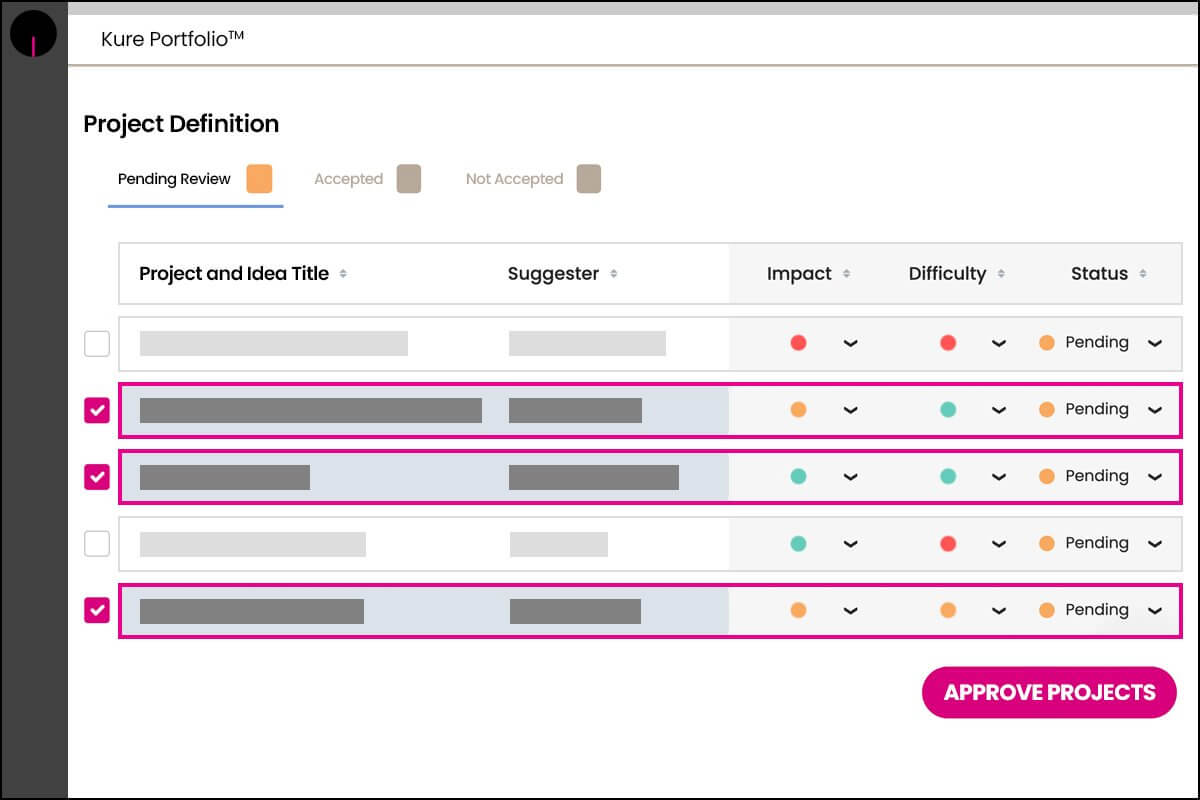Sort by the Suggester column header

(556, 273)
